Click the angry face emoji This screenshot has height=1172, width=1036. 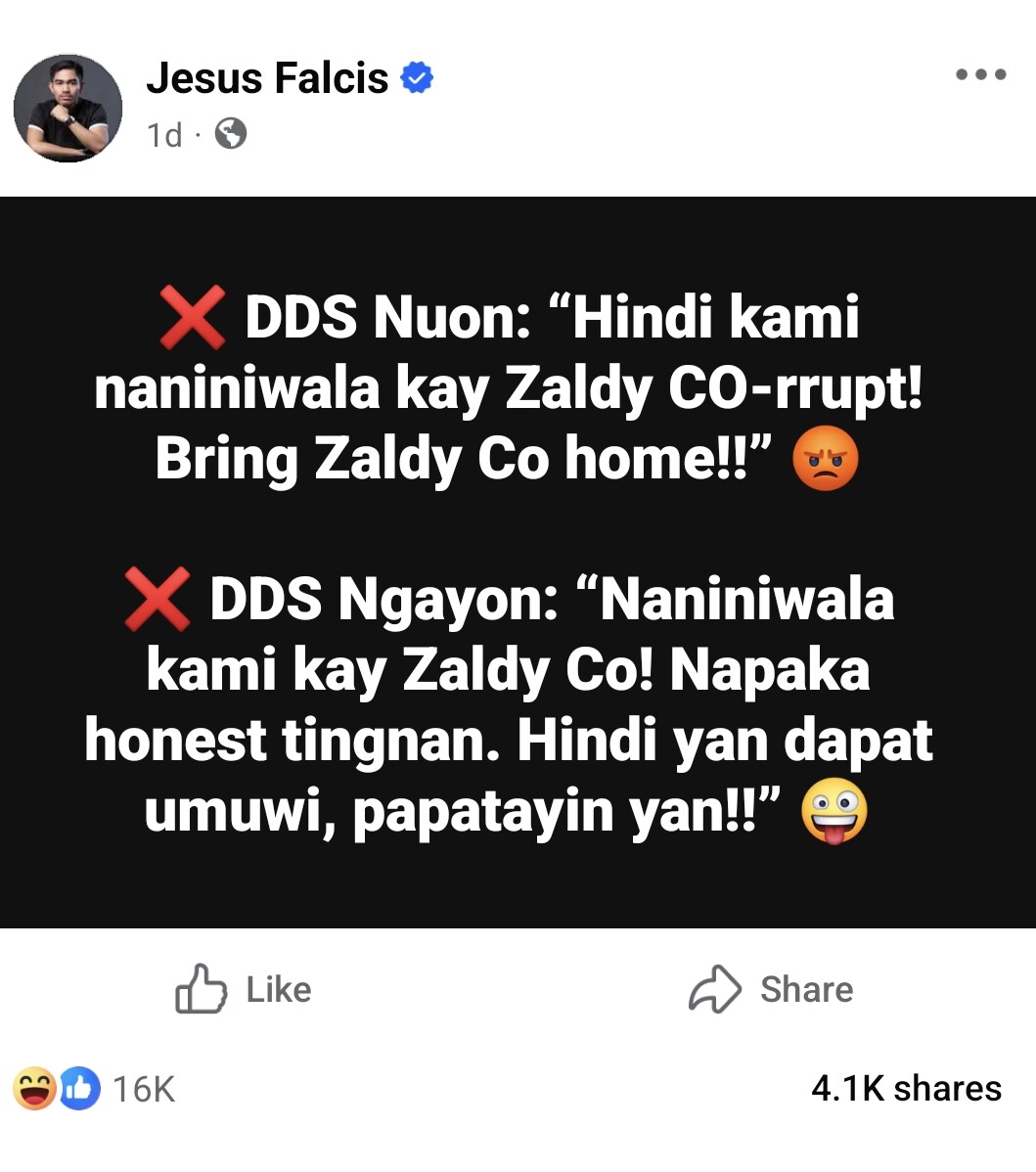pyautogui.click(x=825, y=461)
